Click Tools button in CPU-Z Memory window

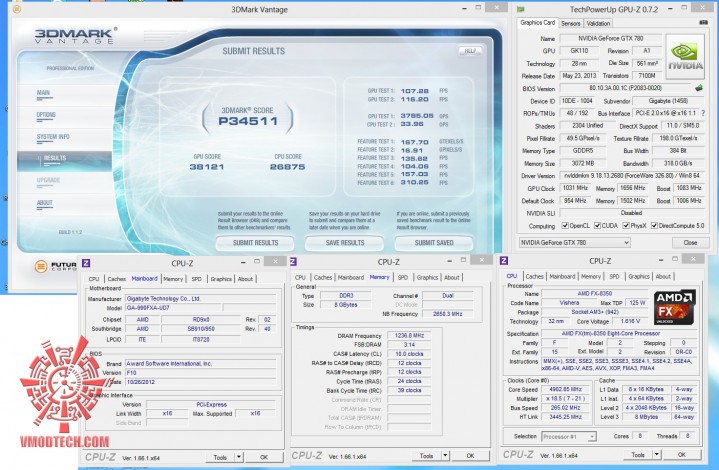(x=426, y=456)
